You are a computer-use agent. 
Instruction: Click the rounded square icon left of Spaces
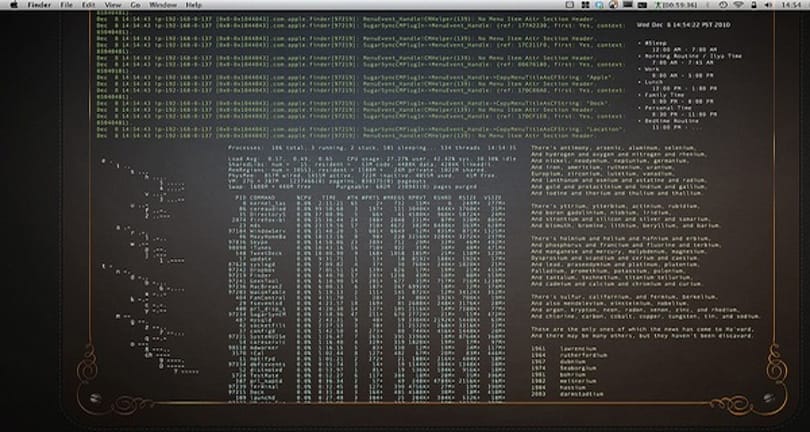click(x=570, y=5)
